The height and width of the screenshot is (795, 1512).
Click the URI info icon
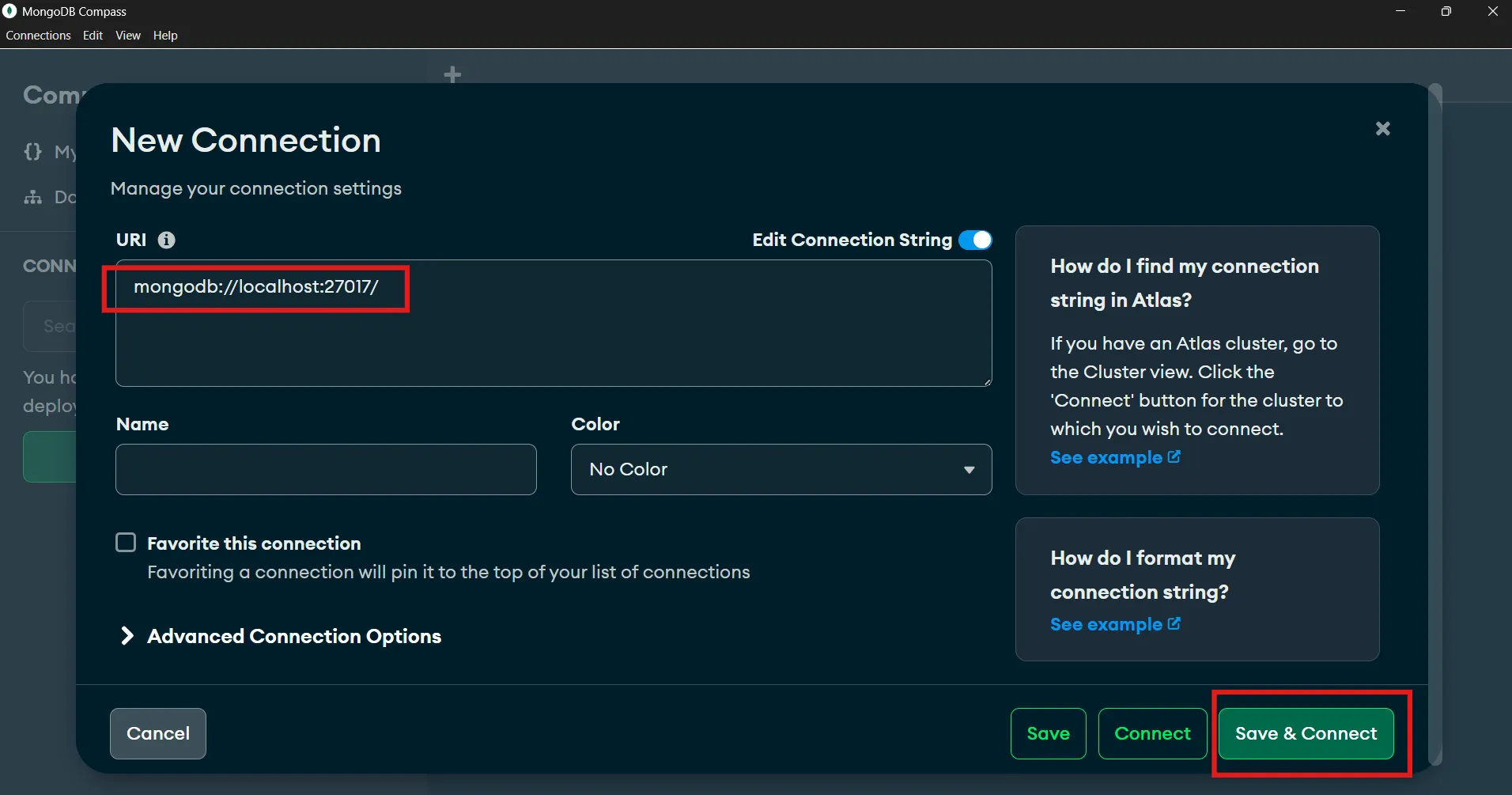(166, 240)
